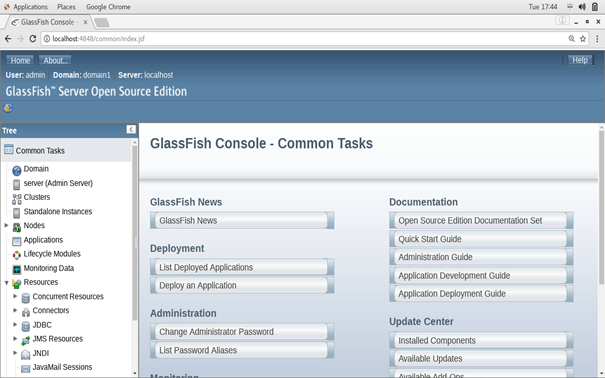
Task: Click the Monitoring Data icon
Action: tap(17, 269)
